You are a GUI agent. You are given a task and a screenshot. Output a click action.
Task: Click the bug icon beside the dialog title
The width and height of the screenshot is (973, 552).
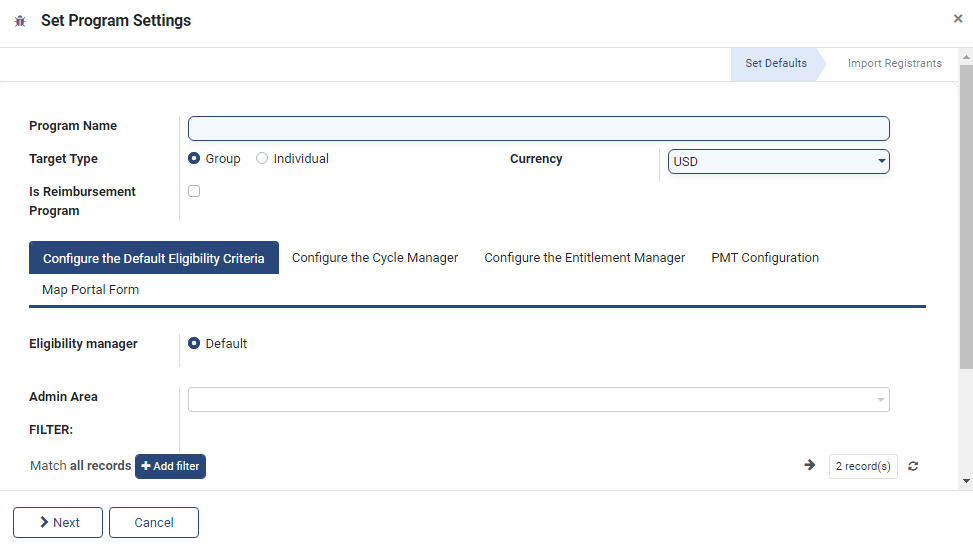click(x=20, y=21)
